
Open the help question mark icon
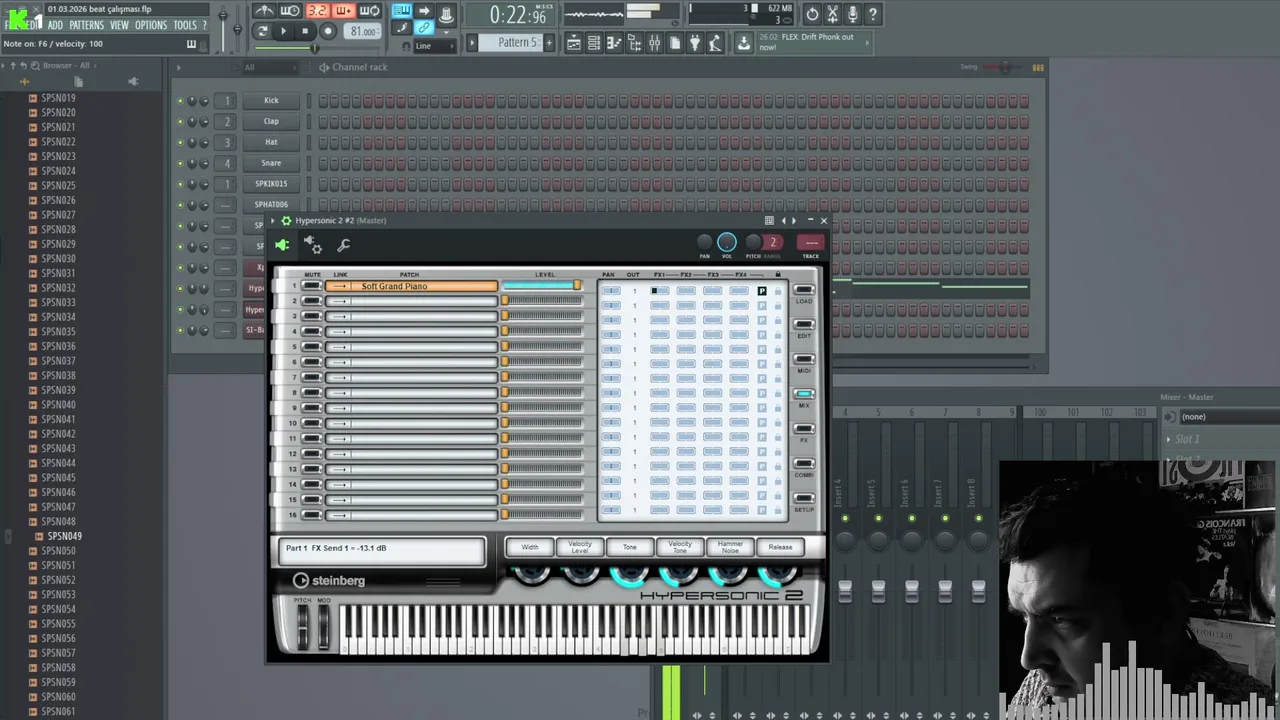tap(873, 14)
